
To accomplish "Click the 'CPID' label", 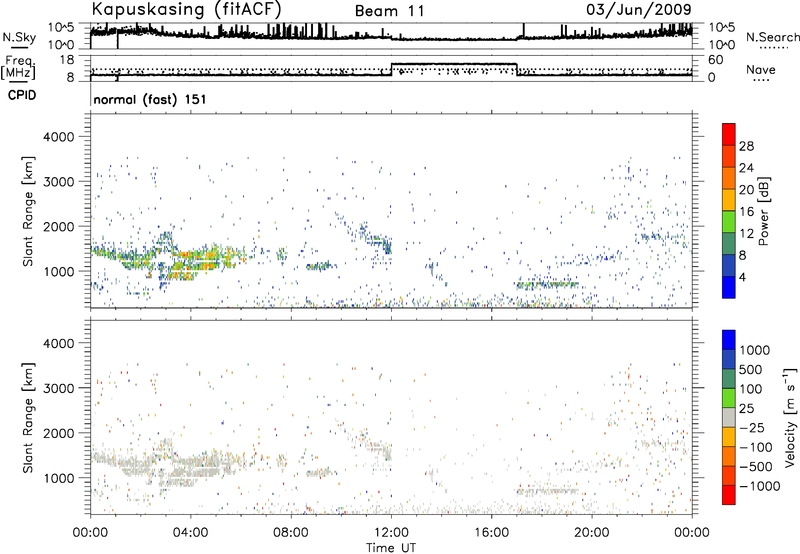I will (x=21, y=95).
